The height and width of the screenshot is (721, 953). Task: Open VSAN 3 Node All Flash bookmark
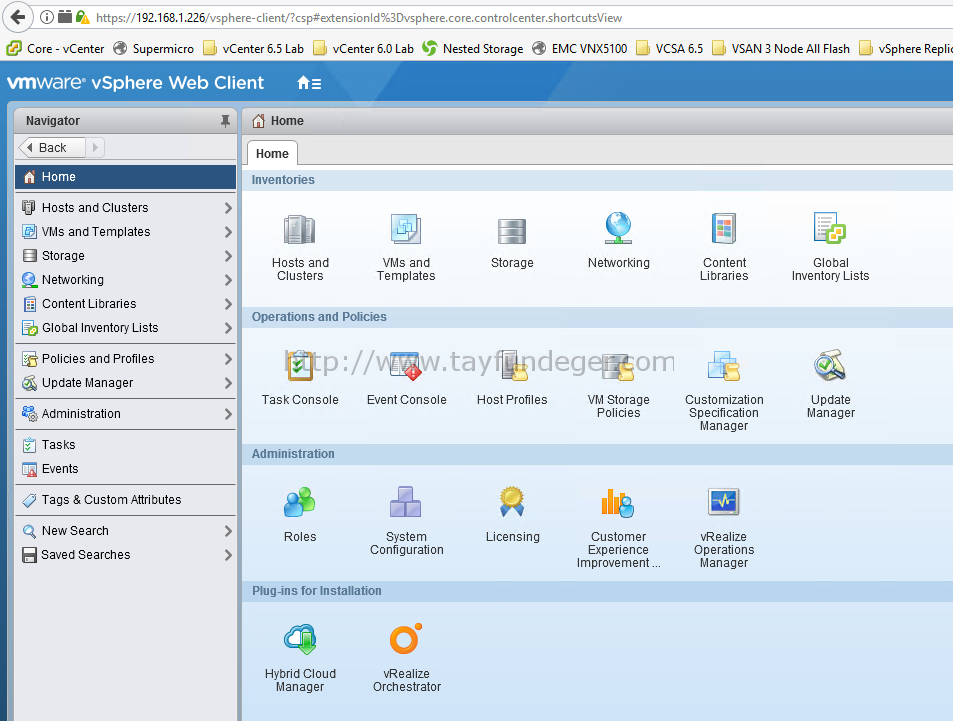(x=781, y=49)
